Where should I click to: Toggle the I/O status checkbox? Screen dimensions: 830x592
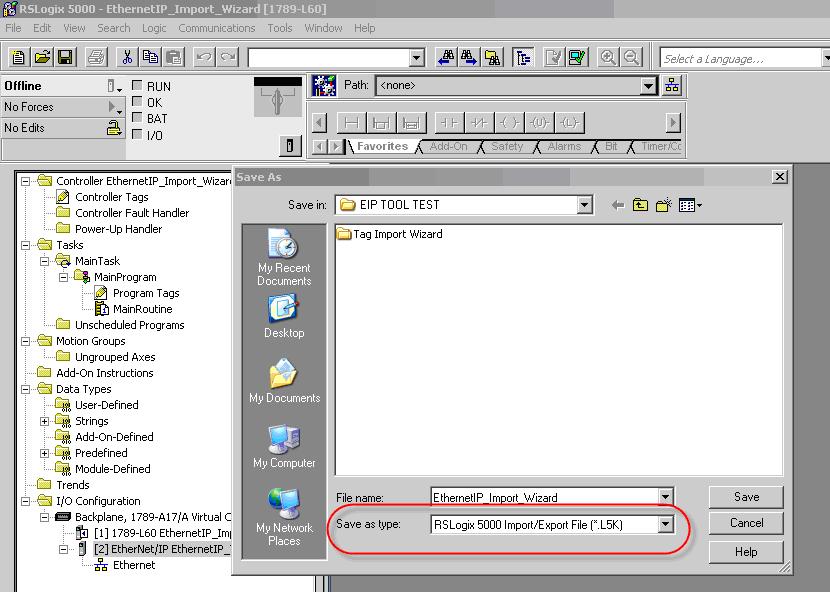[137, 134]
